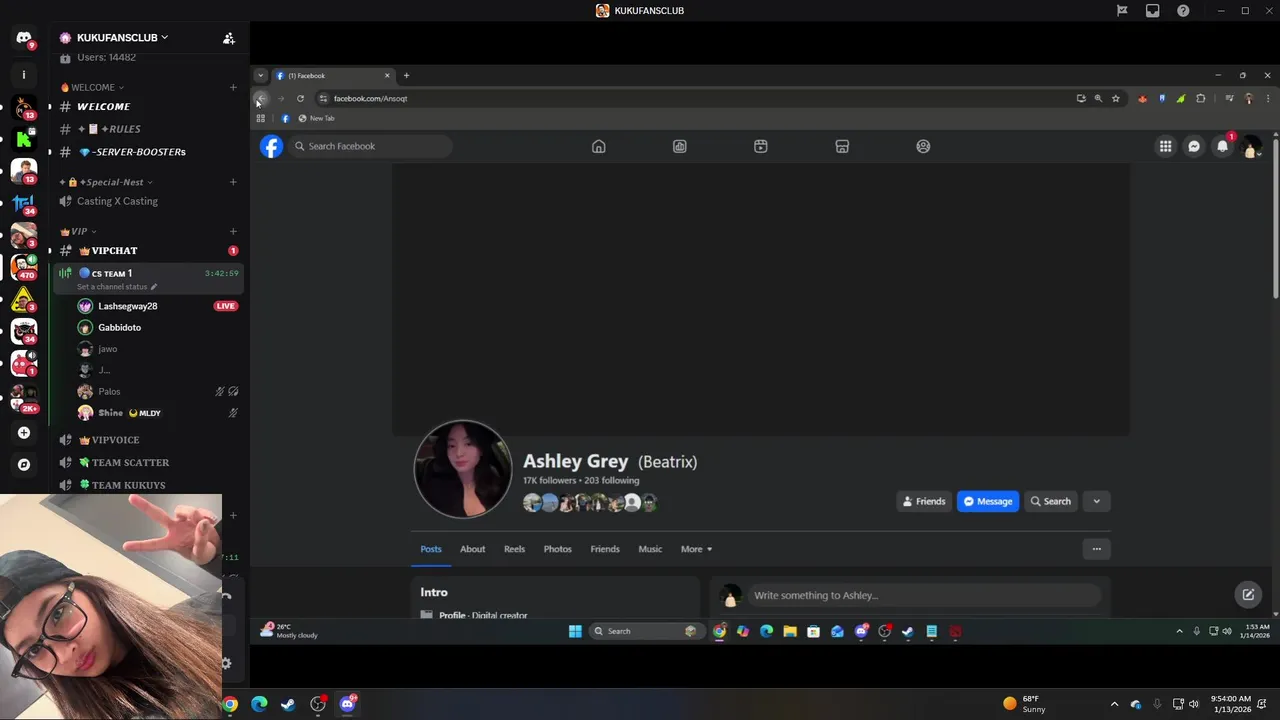Screen dimensions: 1280x720
Task: Expand KUKUFANSCLUB server dropdown
Action: coord(164,38)
